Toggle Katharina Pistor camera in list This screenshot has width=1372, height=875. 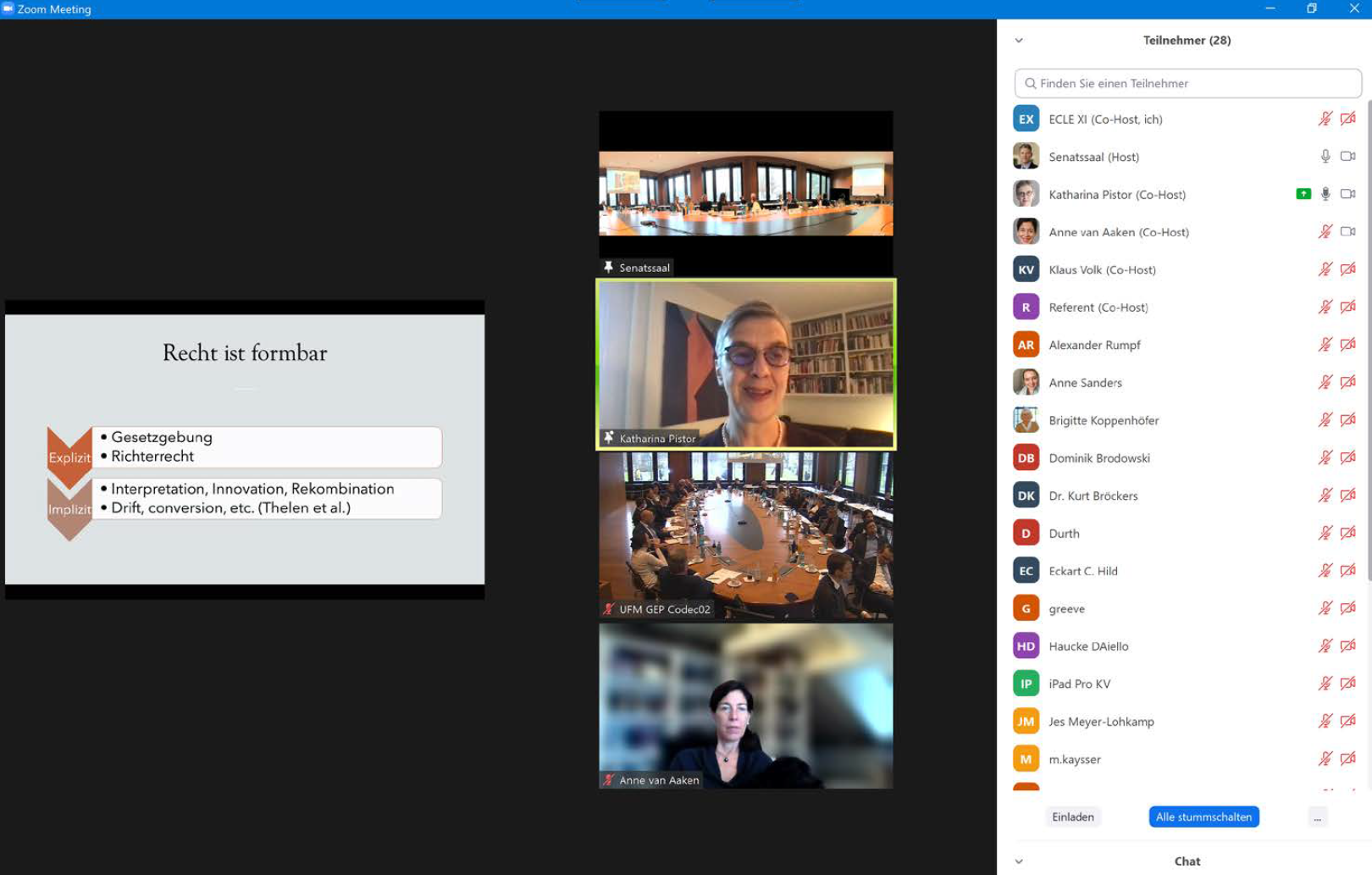tap(1348, 194)
